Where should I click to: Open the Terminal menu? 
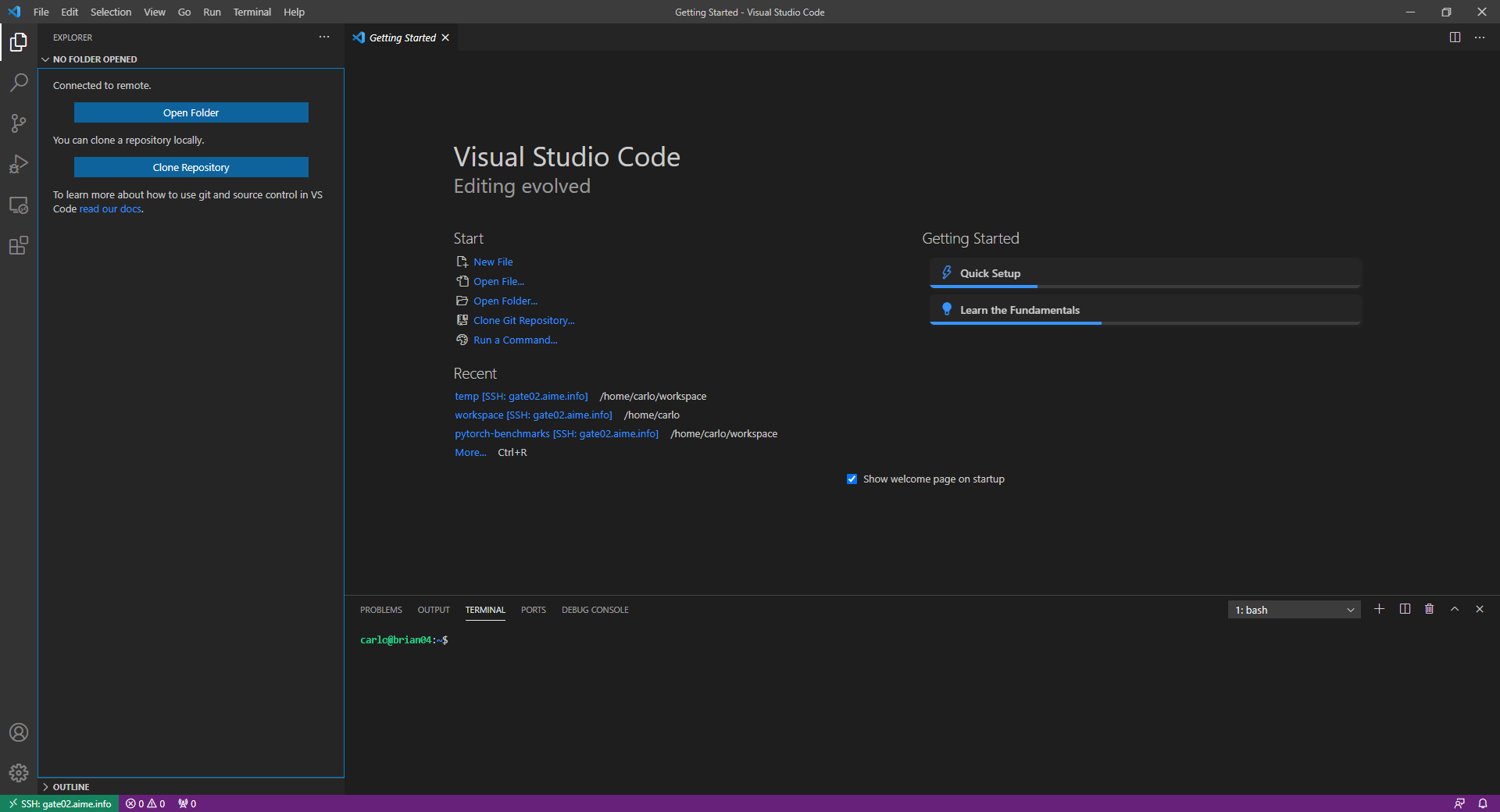tap(252, 12)
